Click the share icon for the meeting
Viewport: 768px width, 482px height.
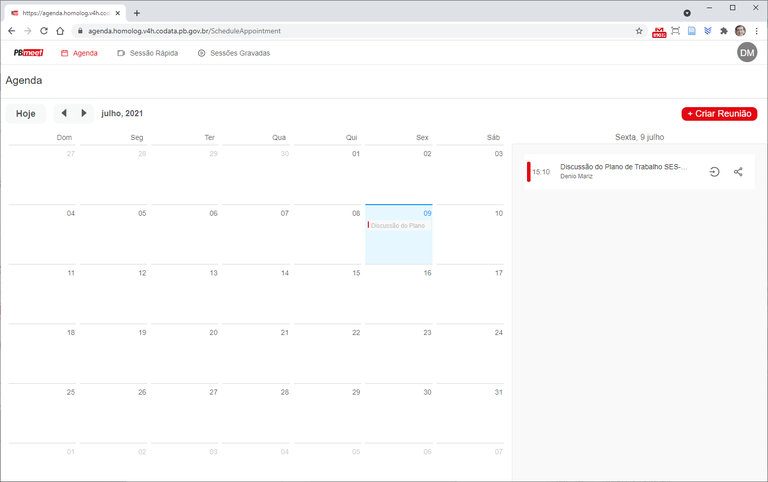(x=738, y=172)
